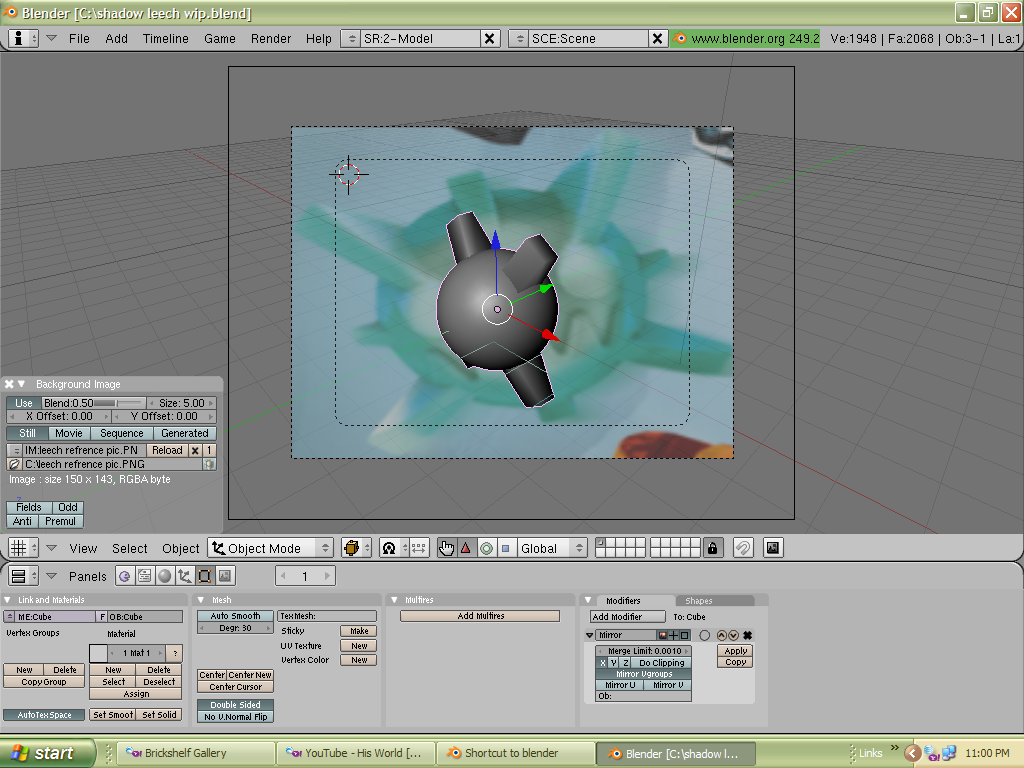Image resolution: width=1024 pixels, height=768 pixels.
Task: Click the Logic buttons pac-man icon
Action: point(125,575)
